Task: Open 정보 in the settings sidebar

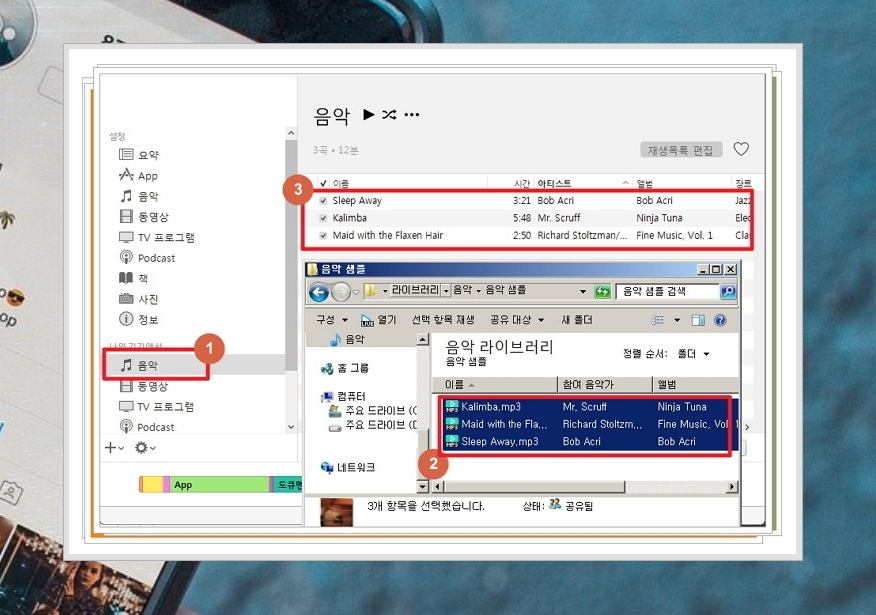Action: coord(139,319)
